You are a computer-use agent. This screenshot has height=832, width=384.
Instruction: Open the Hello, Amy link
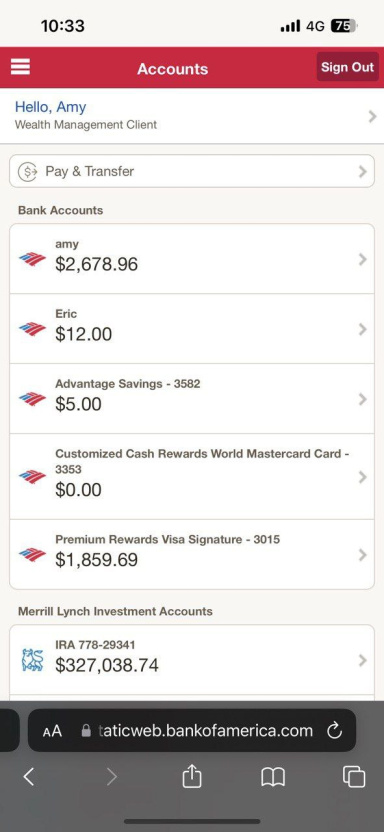pos(50,107)
